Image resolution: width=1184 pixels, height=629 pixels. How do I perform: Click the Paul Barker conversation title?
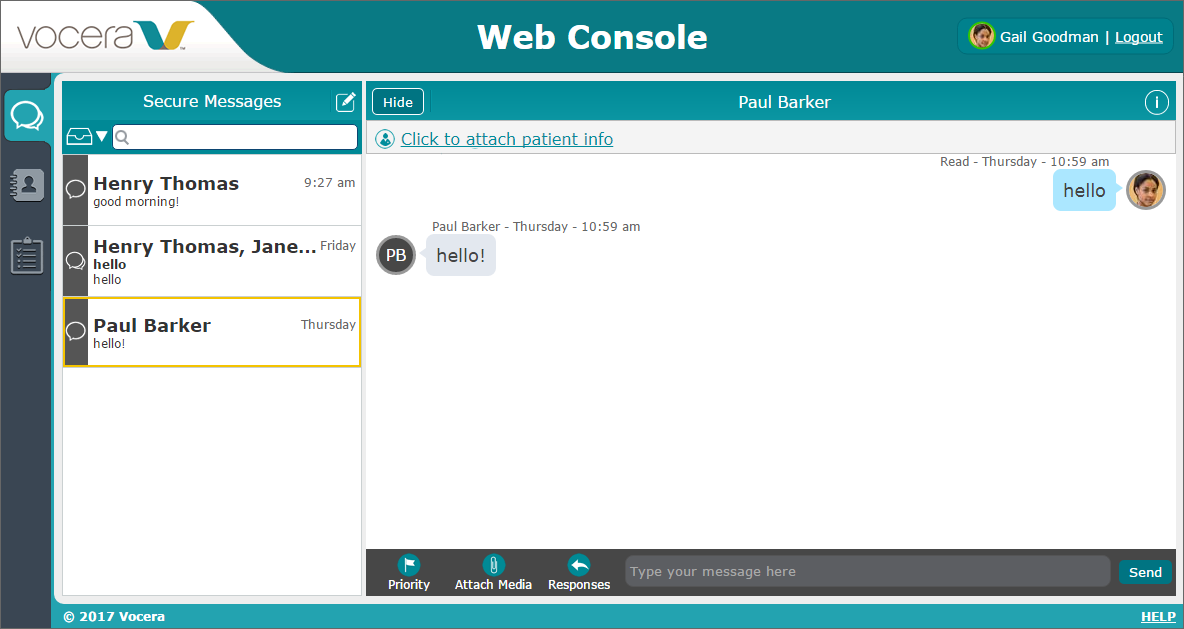coord(784,102)
